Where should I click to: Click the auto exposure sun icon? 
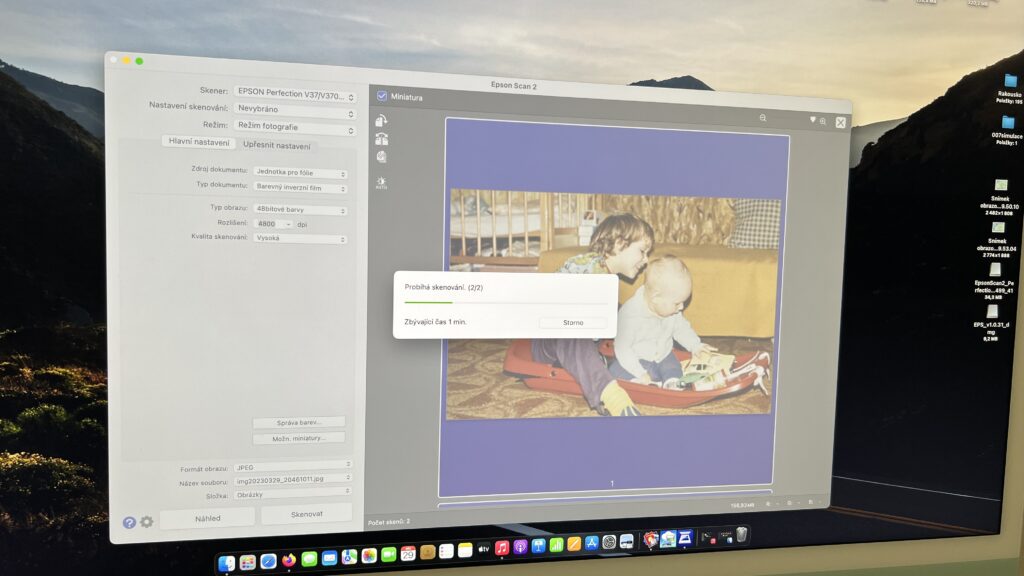[x=381, y=182]
